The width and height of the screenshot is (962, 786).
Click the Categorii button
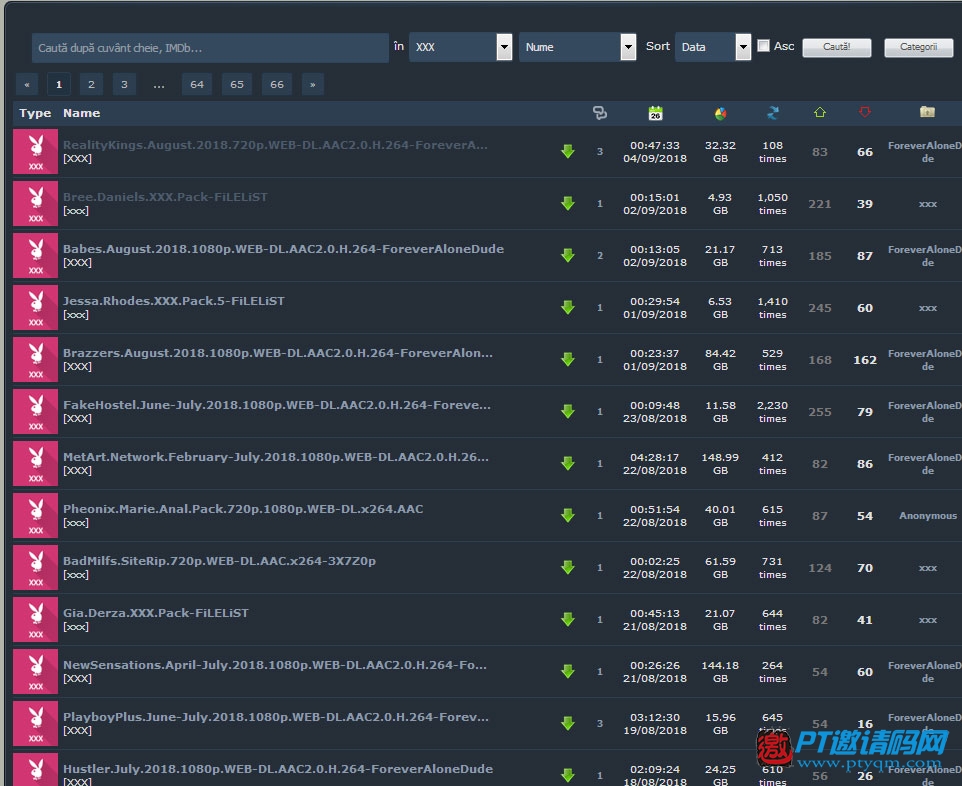pos(918,47)
